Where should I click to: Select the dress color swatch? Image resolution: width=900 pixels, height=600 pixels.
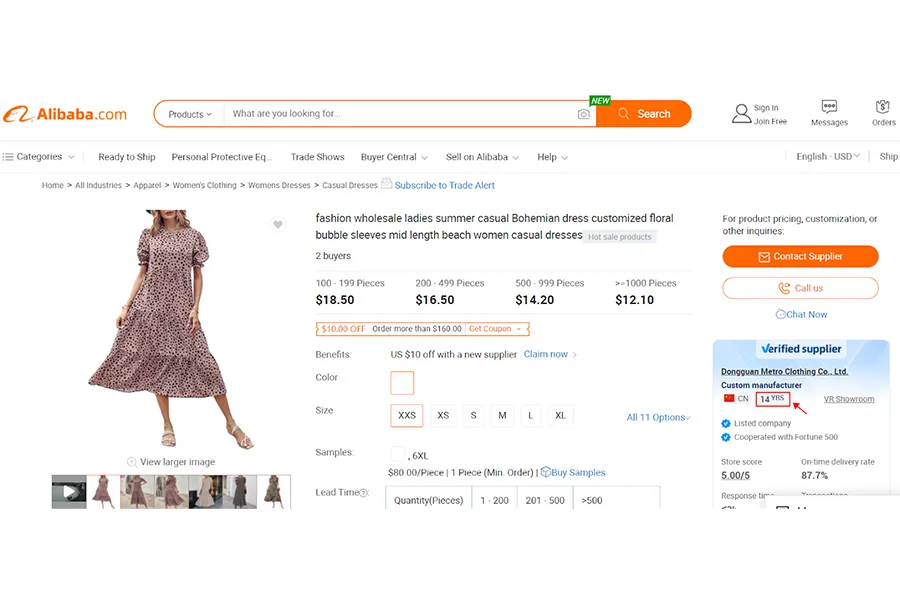tap(402, 383)
